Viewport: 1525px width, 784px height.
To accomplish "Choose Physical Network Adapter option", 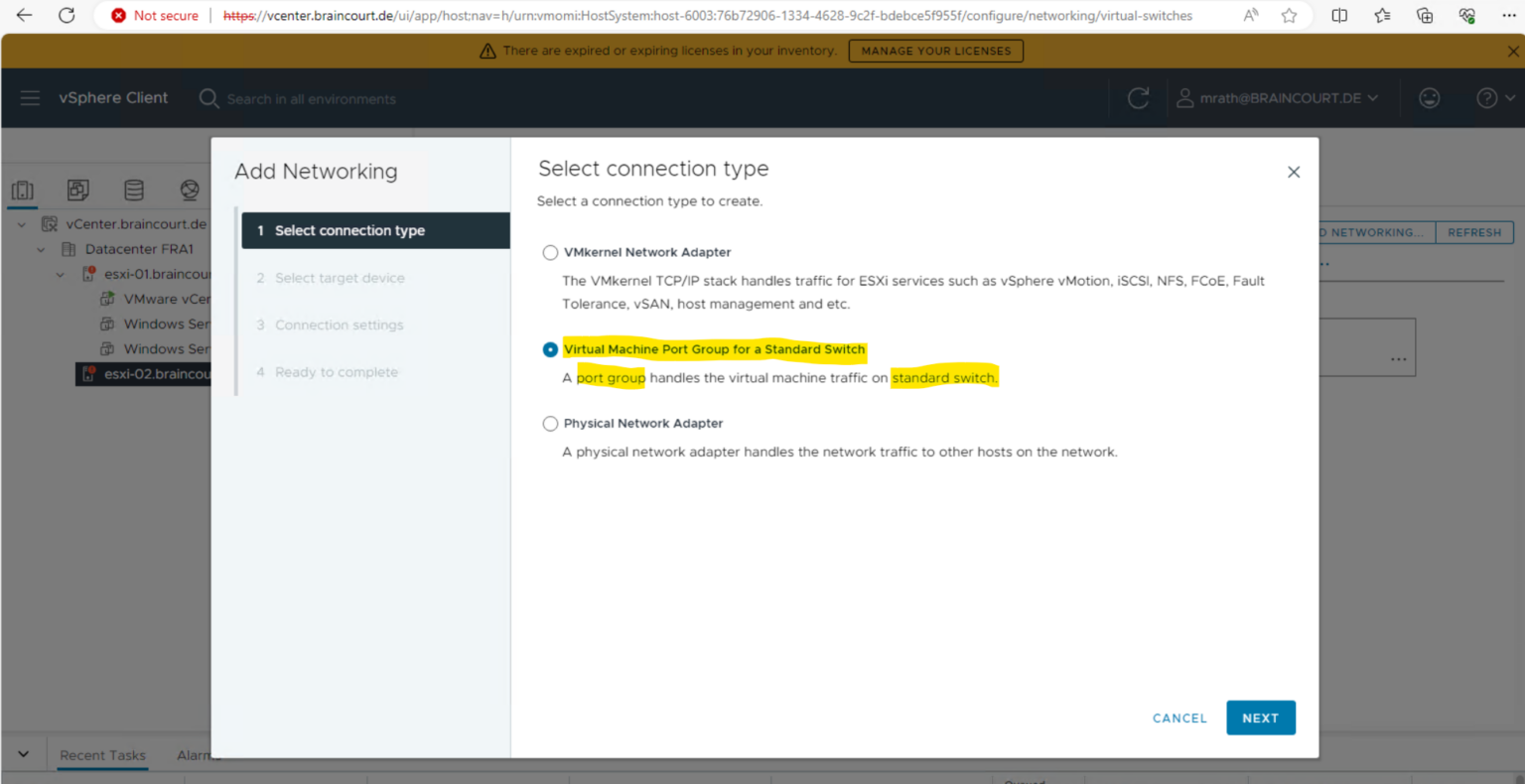I will (550, 424).
